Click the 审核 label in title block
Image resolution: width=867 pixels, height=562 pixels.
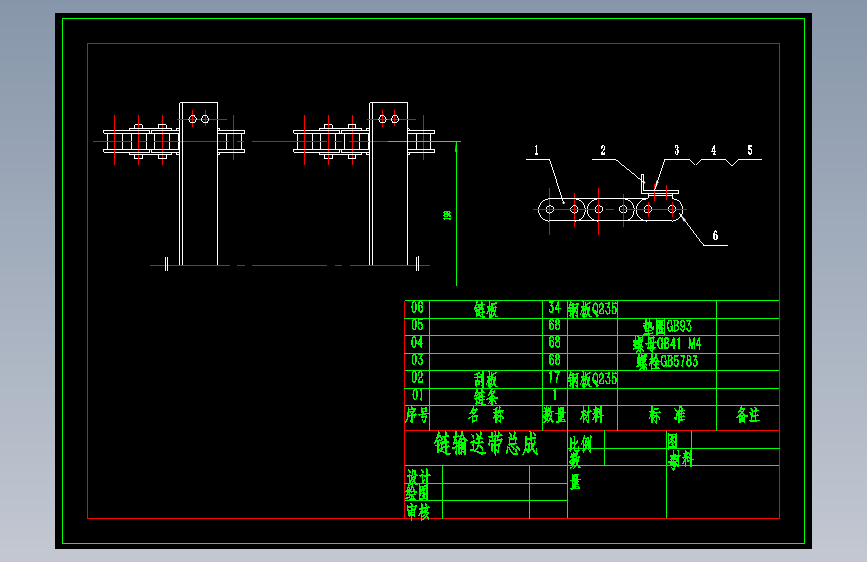point(418,511)
